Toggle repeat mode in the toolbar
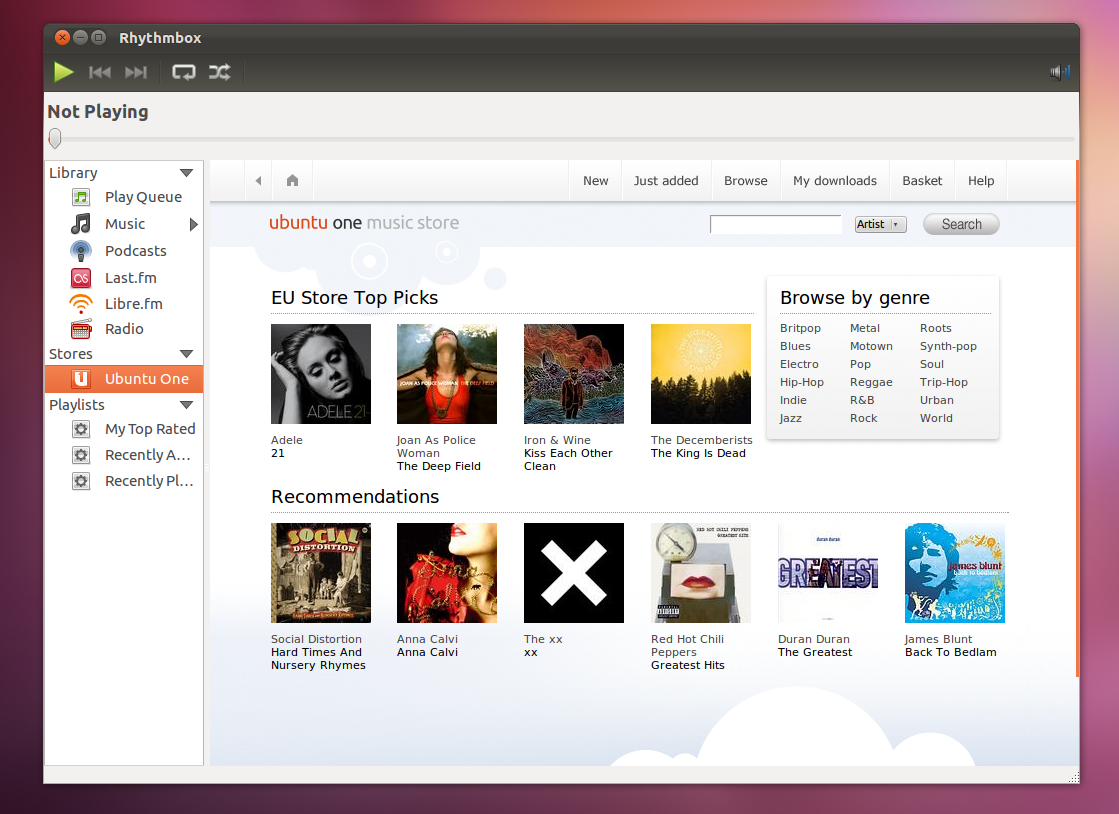The image size is (1119, 814). pos(183,72)
